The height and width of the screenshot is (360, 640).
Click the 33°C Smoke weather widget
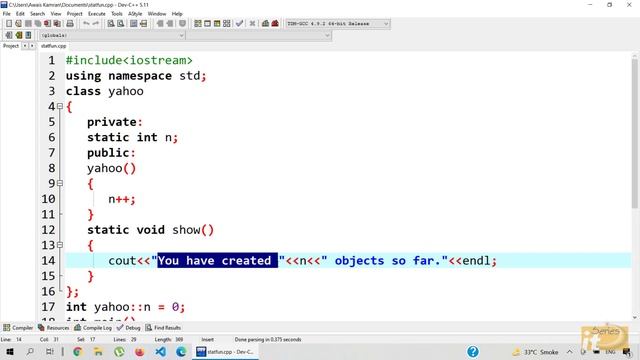tap(535, 352)
